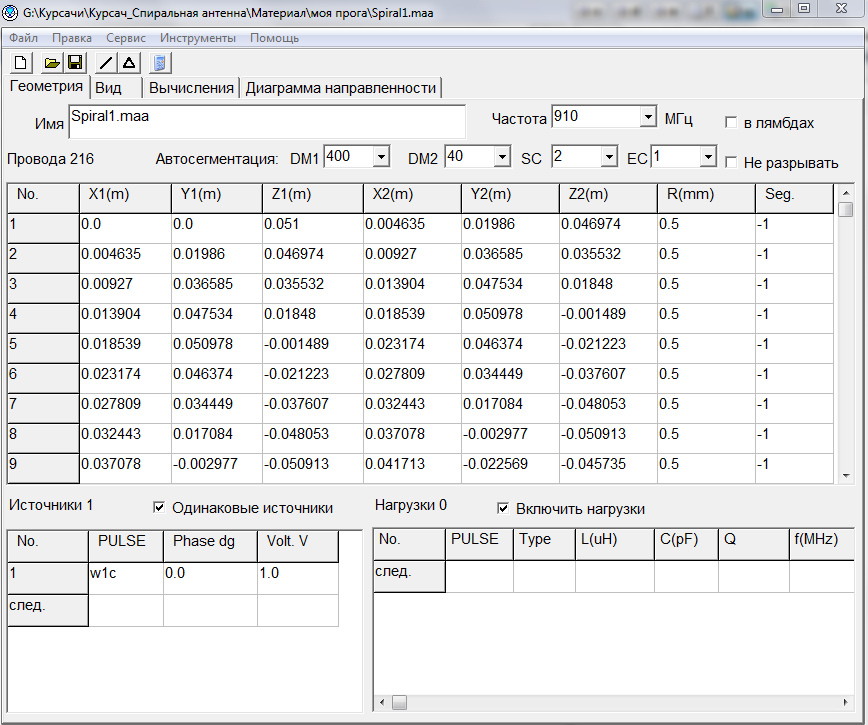This screenshot has height=725, width=868.
Task: Expand the Частота frequency dropdown
Action: coord(647,117)
